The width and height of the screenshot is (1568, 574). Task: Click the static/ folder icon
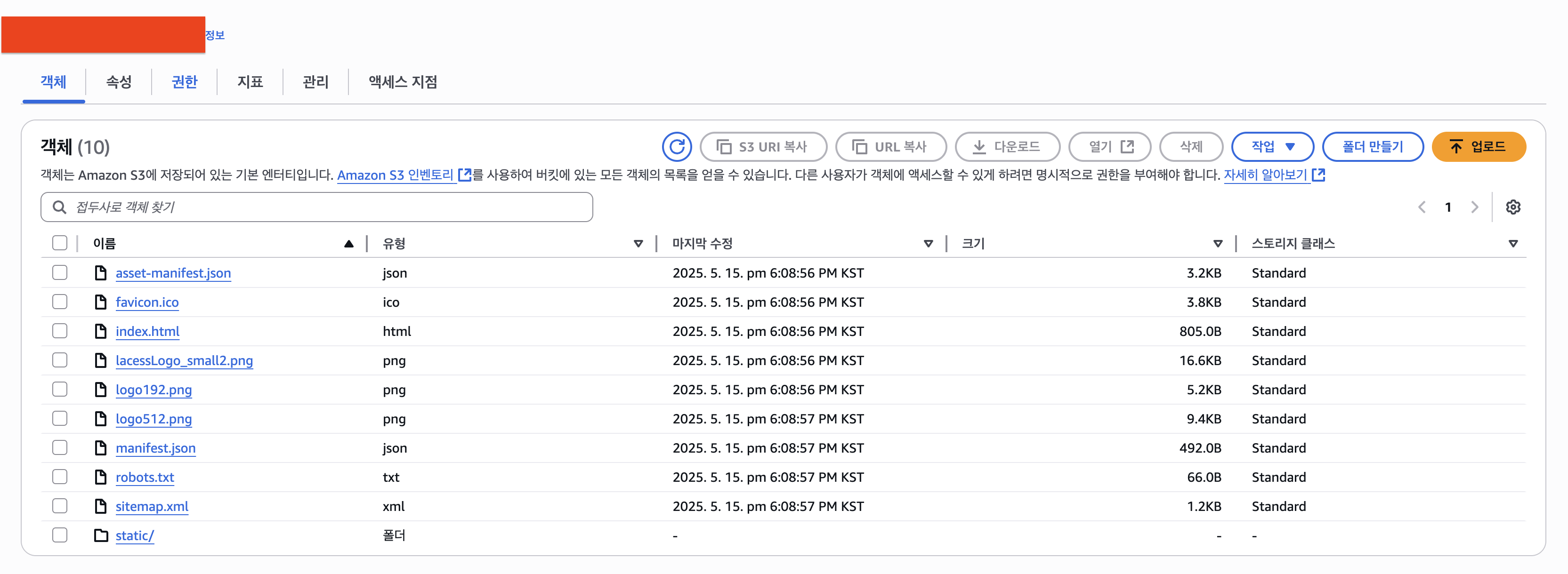[x=100, y=535]
